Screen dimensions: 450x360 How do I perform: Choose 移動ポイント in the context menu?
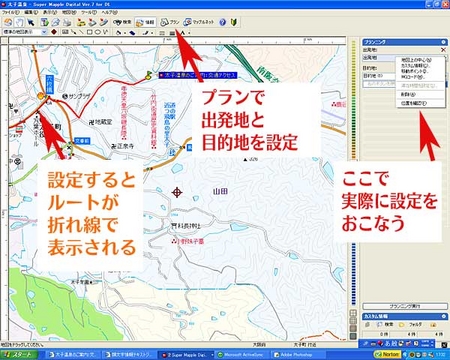414,71
